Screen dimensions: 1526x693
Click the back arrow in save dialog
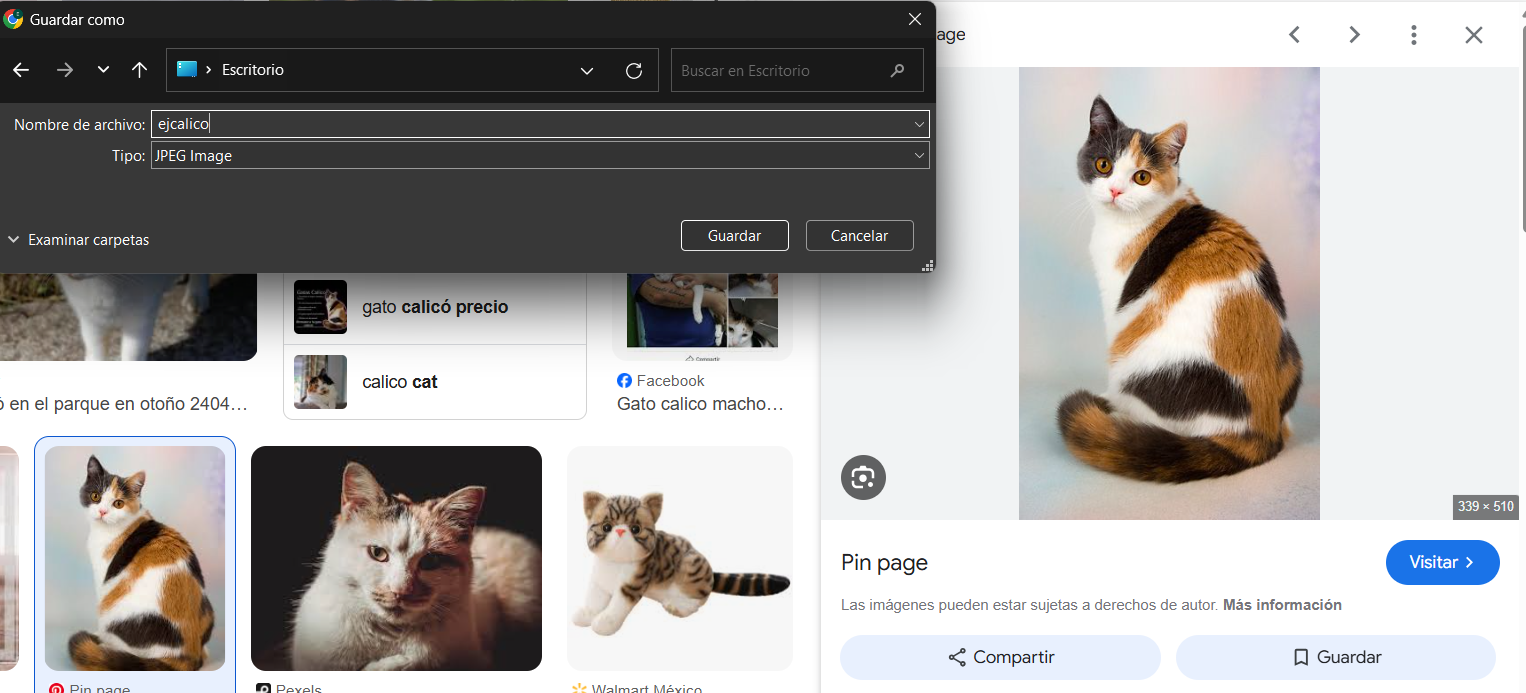click(x=21, y=70)
